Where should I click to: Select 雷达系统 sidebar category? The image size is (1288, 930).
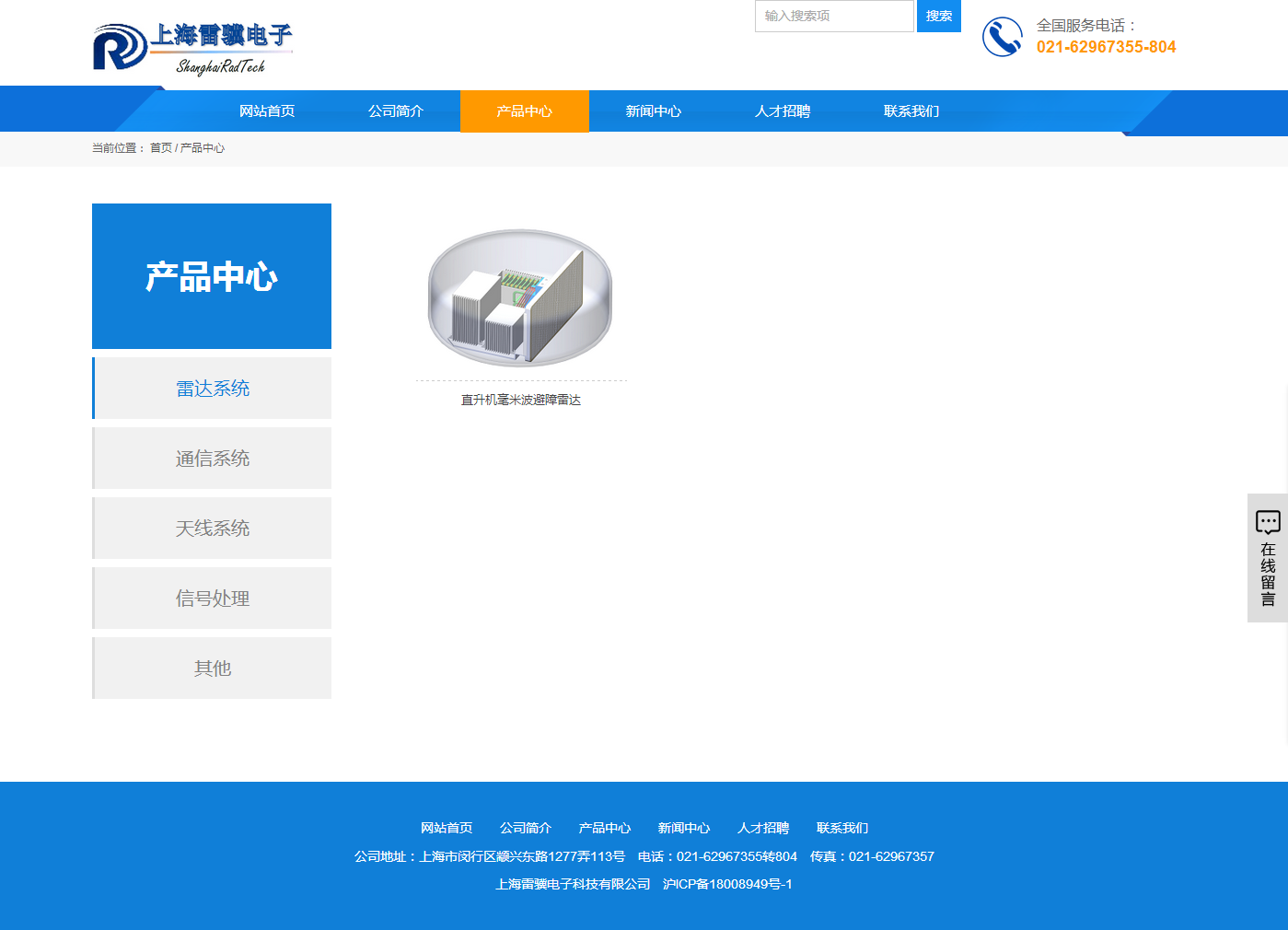(212, 389)
